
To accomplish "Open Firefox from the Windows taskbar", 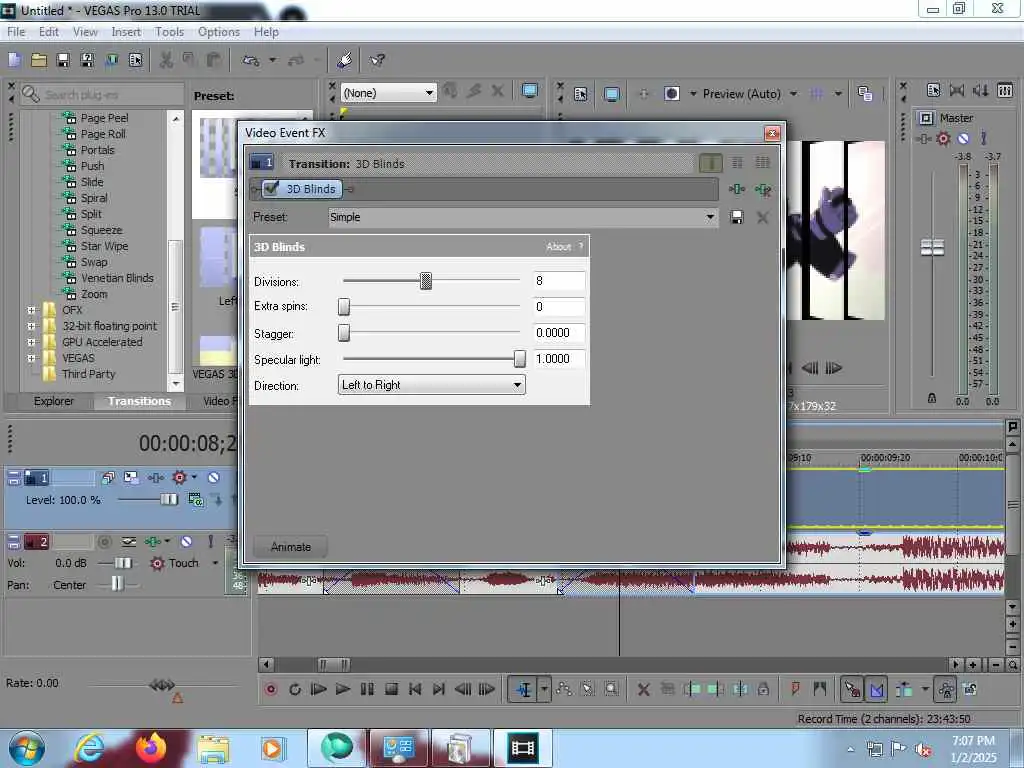I will tap(150, 748).
